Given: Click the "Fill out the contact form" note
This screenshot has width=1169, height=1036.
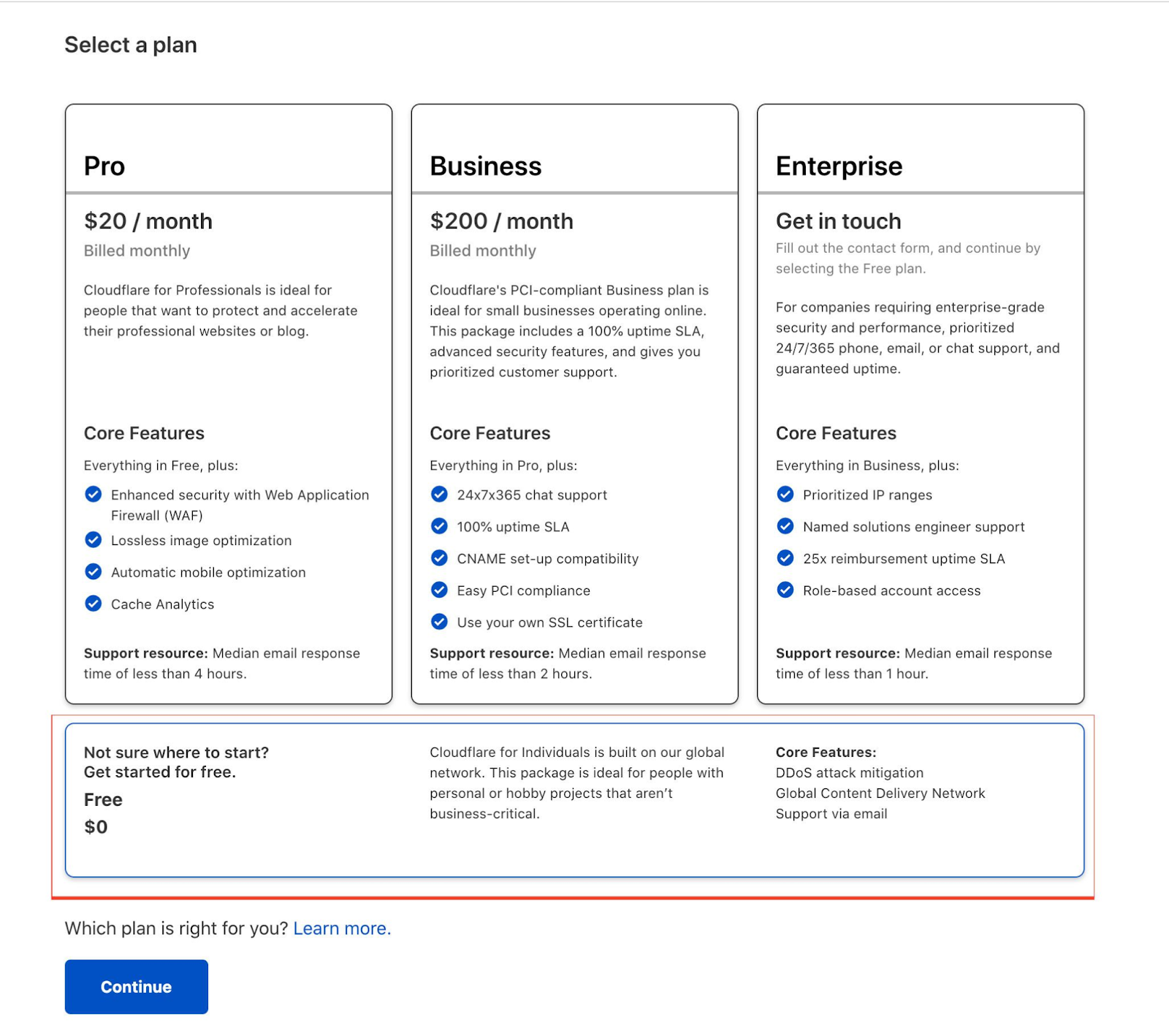Looking at the screenshot, I should pos(908,259).
